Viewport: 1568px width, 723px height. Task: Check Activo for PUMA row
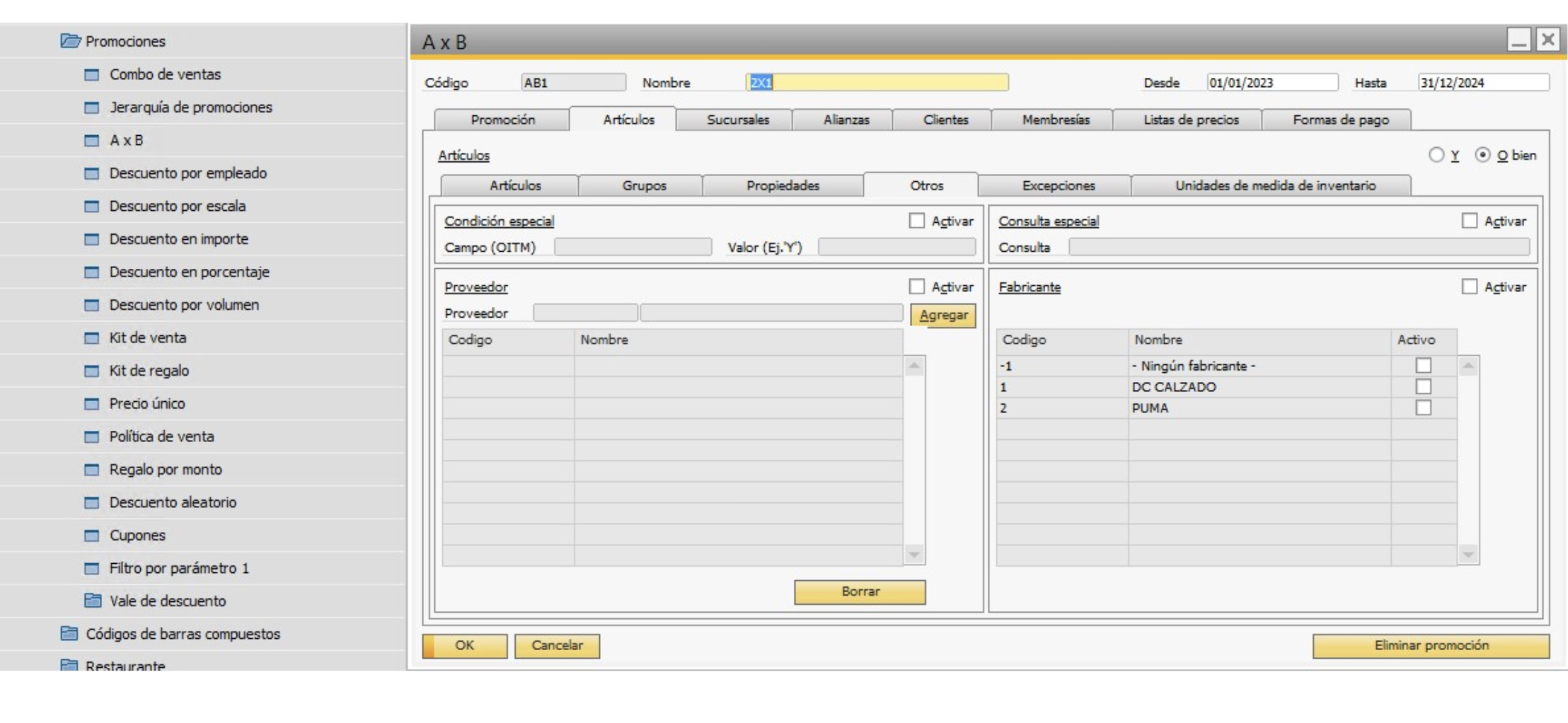1423,408
